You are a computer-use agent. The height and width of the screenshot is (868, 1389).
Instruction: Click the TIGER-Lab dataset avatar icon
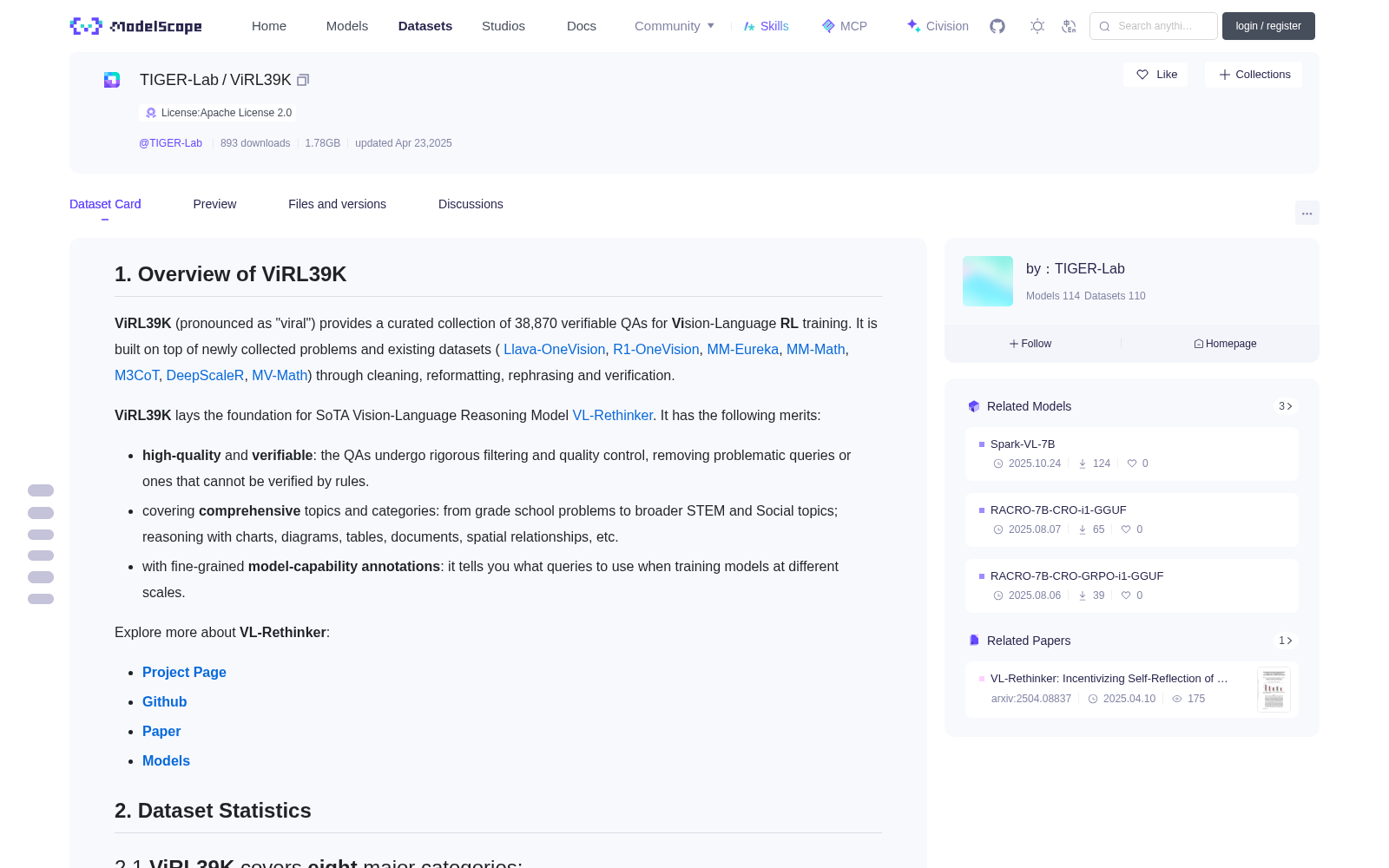(x=112, y=80)
